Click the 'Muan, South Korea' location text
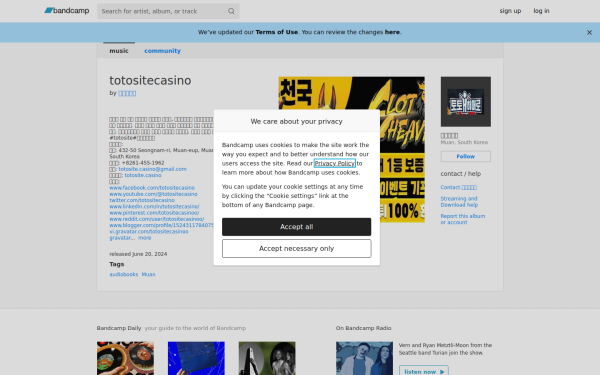The height and width of the screenshot is (375, 600). [464, 142]
